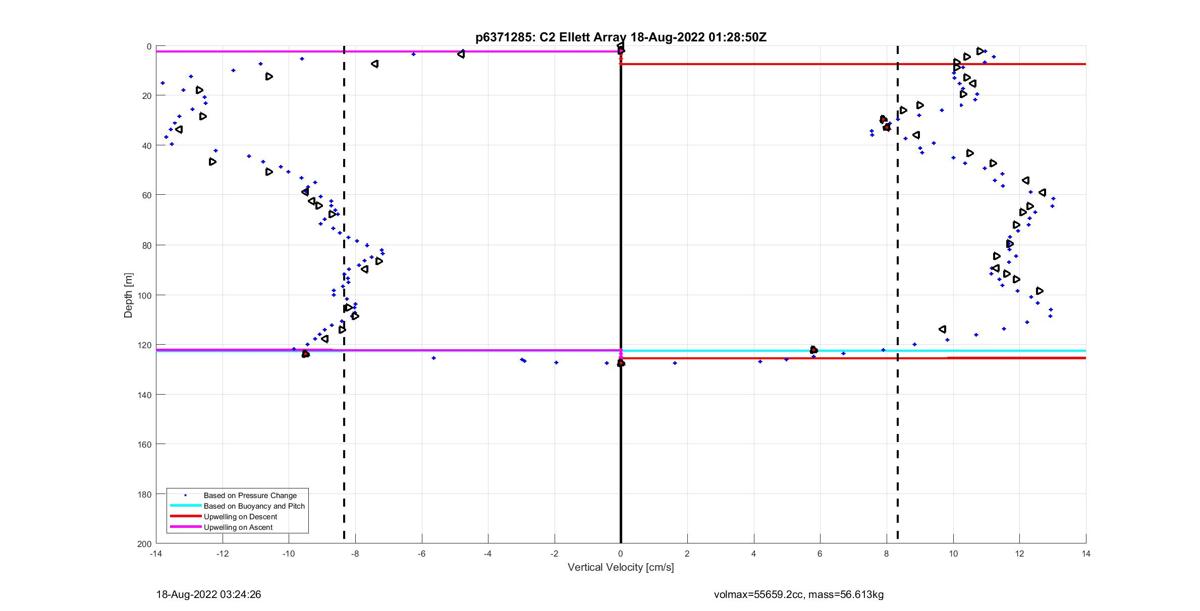Click the "120" depth-axis tick label

point(145,345)
